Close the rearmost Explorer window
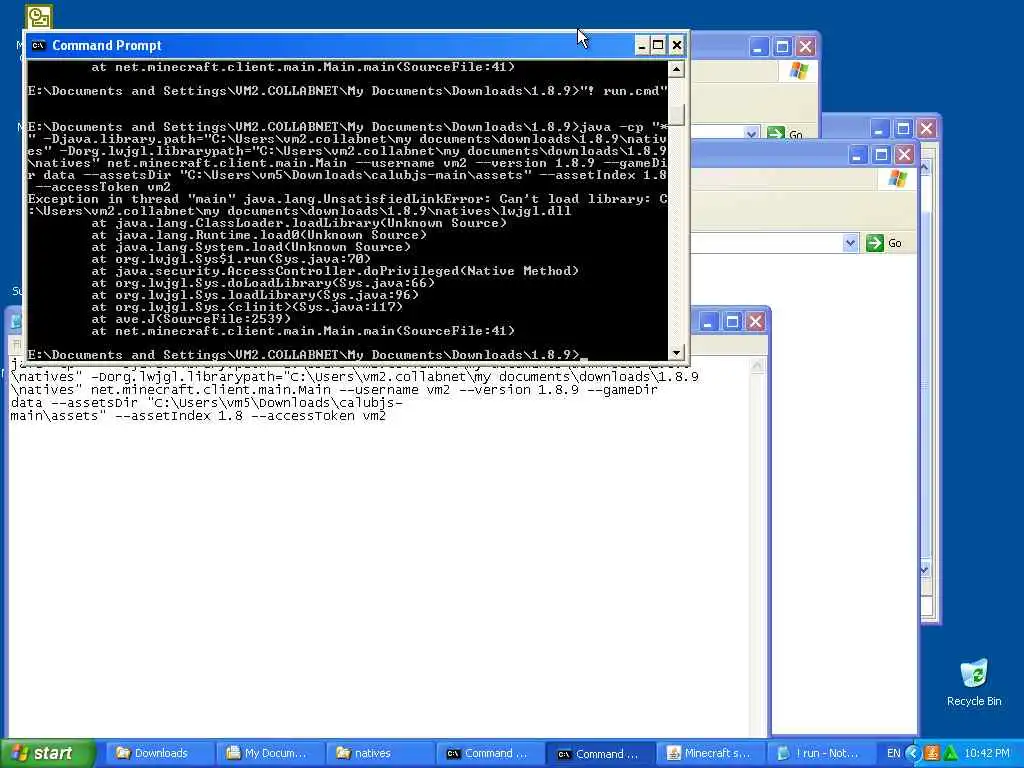The image size is (1024, 768). (x=806, y=47)
